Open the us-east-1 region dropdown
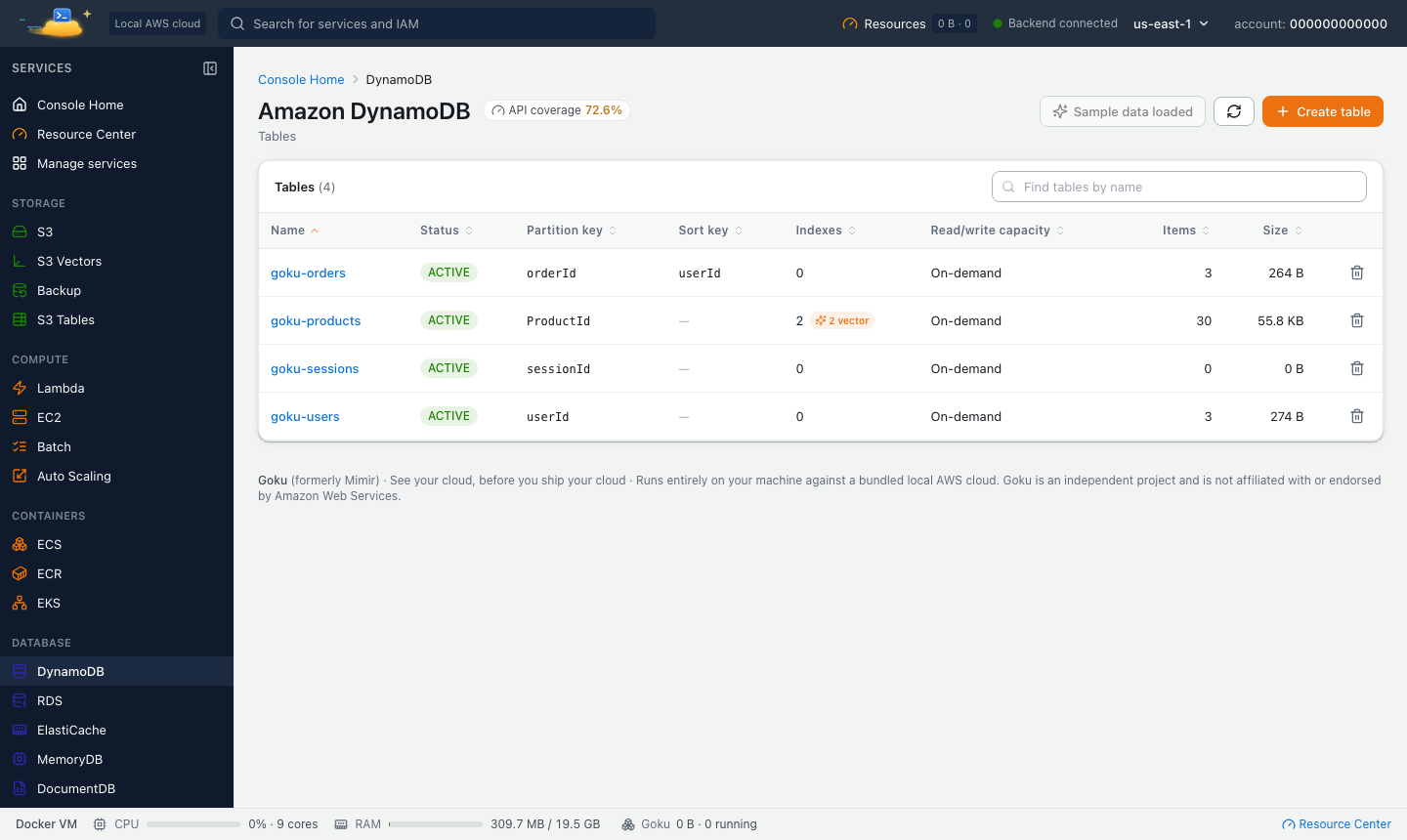 pyautogui.click(x=1171, y=23)
